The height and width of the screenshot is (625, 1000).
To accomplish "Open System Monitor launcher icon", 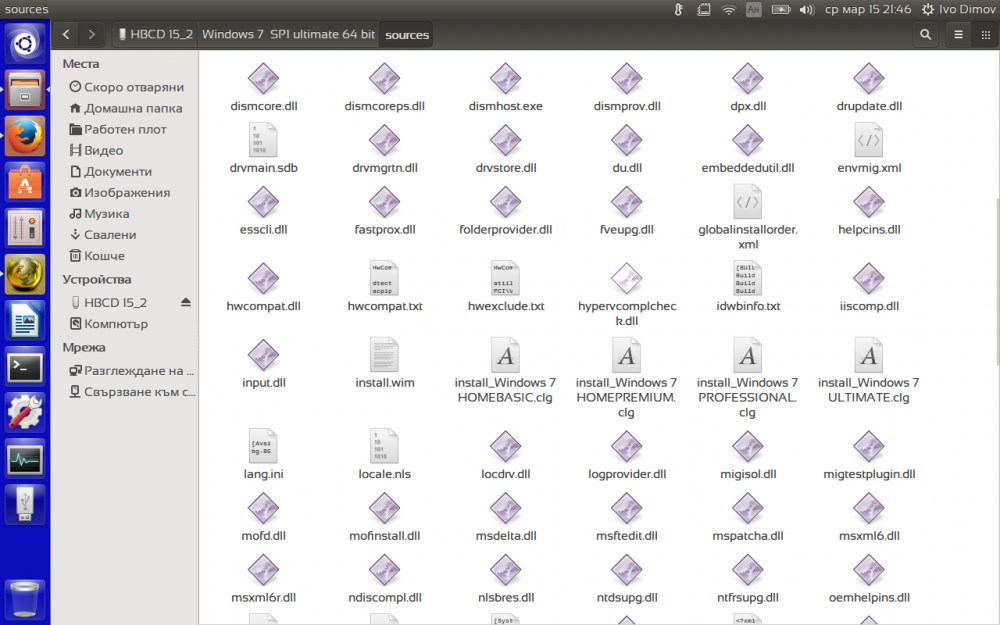I will 25,459.
